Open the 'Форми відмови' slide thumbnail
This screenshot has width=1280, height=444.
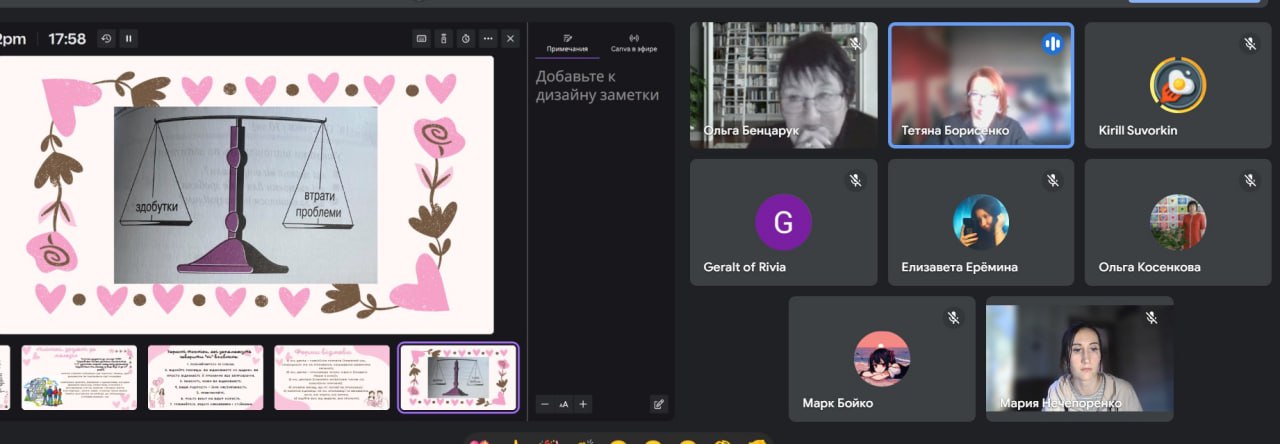click(332, 377)
